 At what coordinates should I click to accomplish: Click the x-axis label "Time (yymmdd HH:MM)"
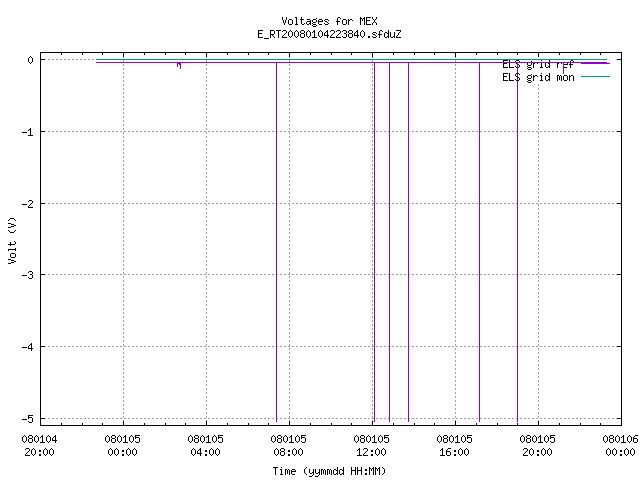point(329,471)
